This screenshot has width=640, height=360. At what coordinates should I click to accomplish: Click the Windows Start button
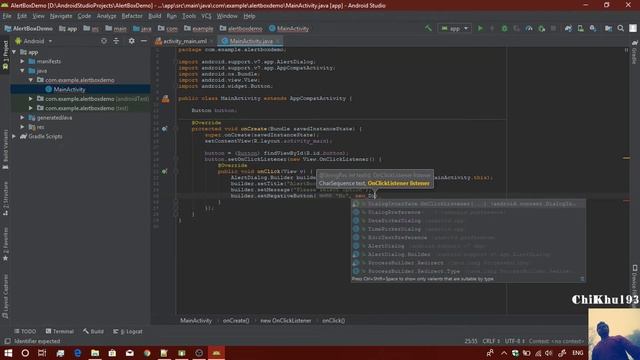[x=8, y=353]
